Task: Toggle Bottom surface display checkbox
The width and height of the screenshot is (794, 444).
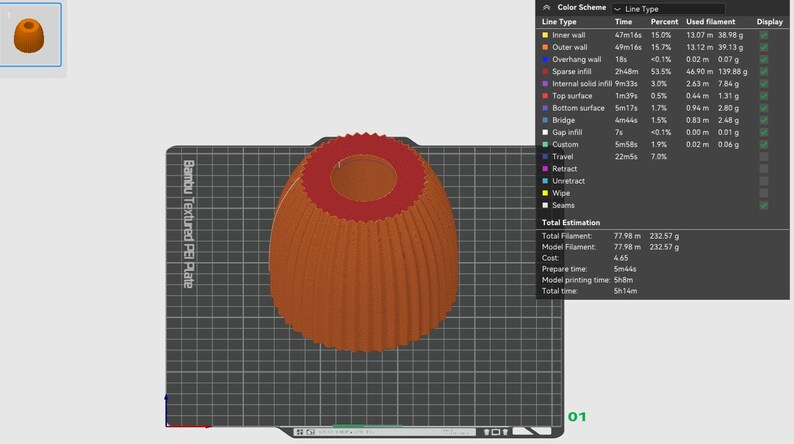Action: click(764, 108)
